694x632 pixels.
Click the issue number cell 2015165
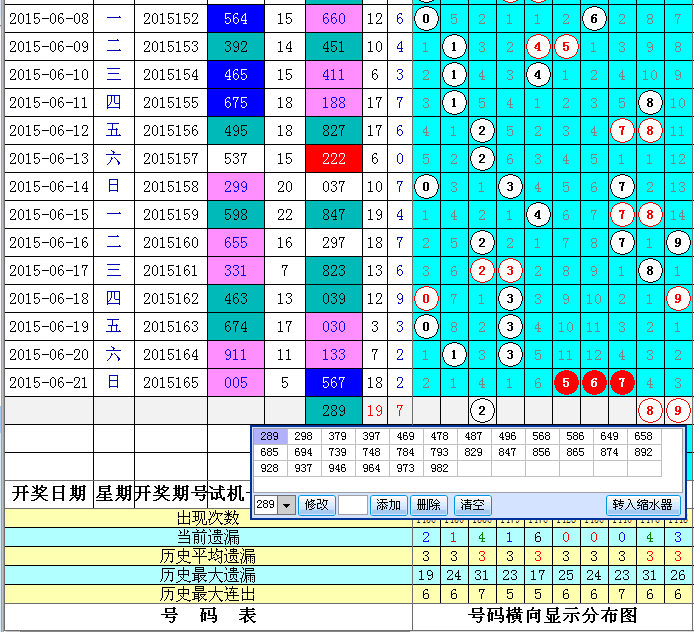pyautogui.click(x=171, y=383)
